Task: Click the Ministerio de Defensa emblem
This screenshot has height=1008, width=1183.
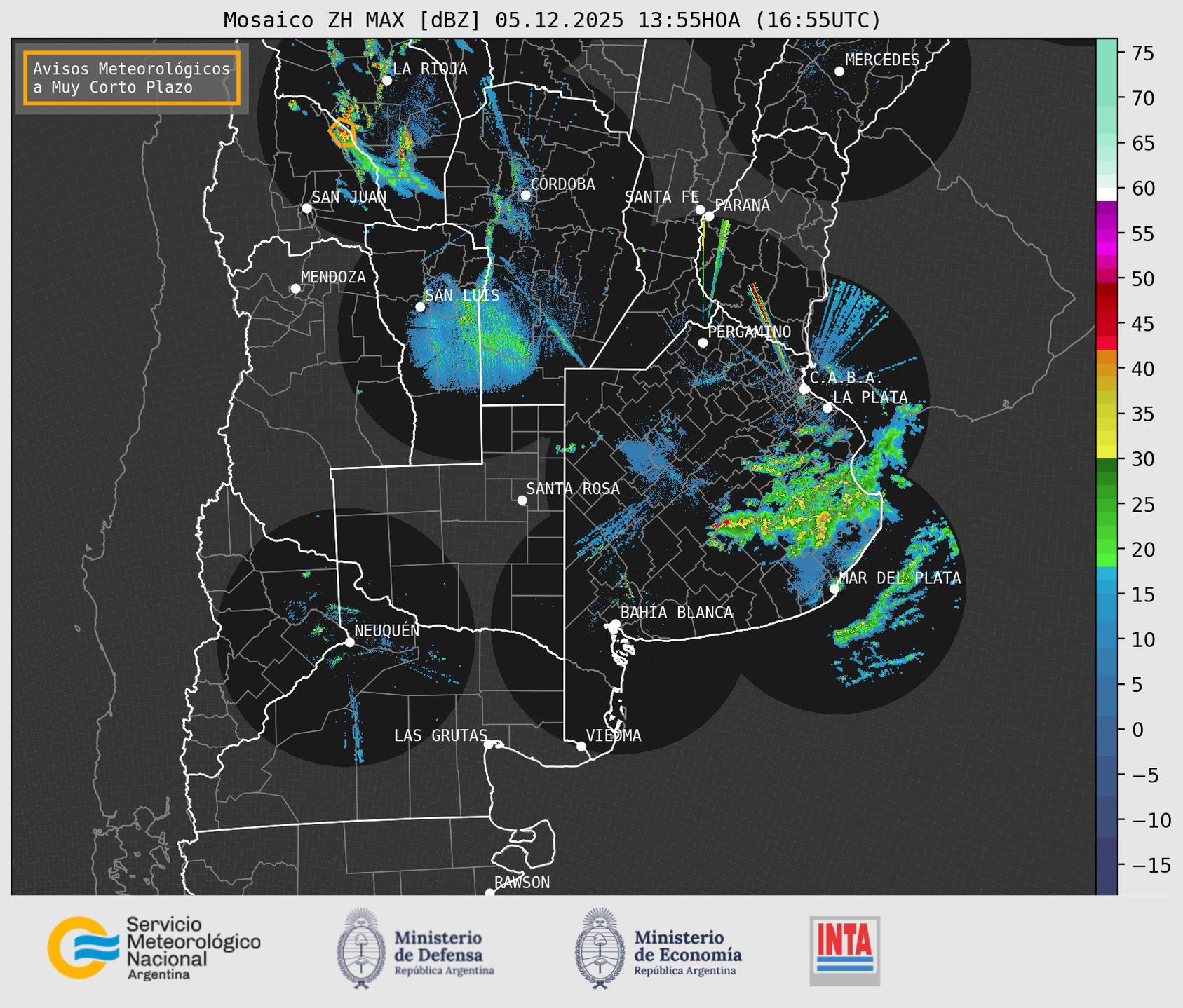Action: (361, 948)
